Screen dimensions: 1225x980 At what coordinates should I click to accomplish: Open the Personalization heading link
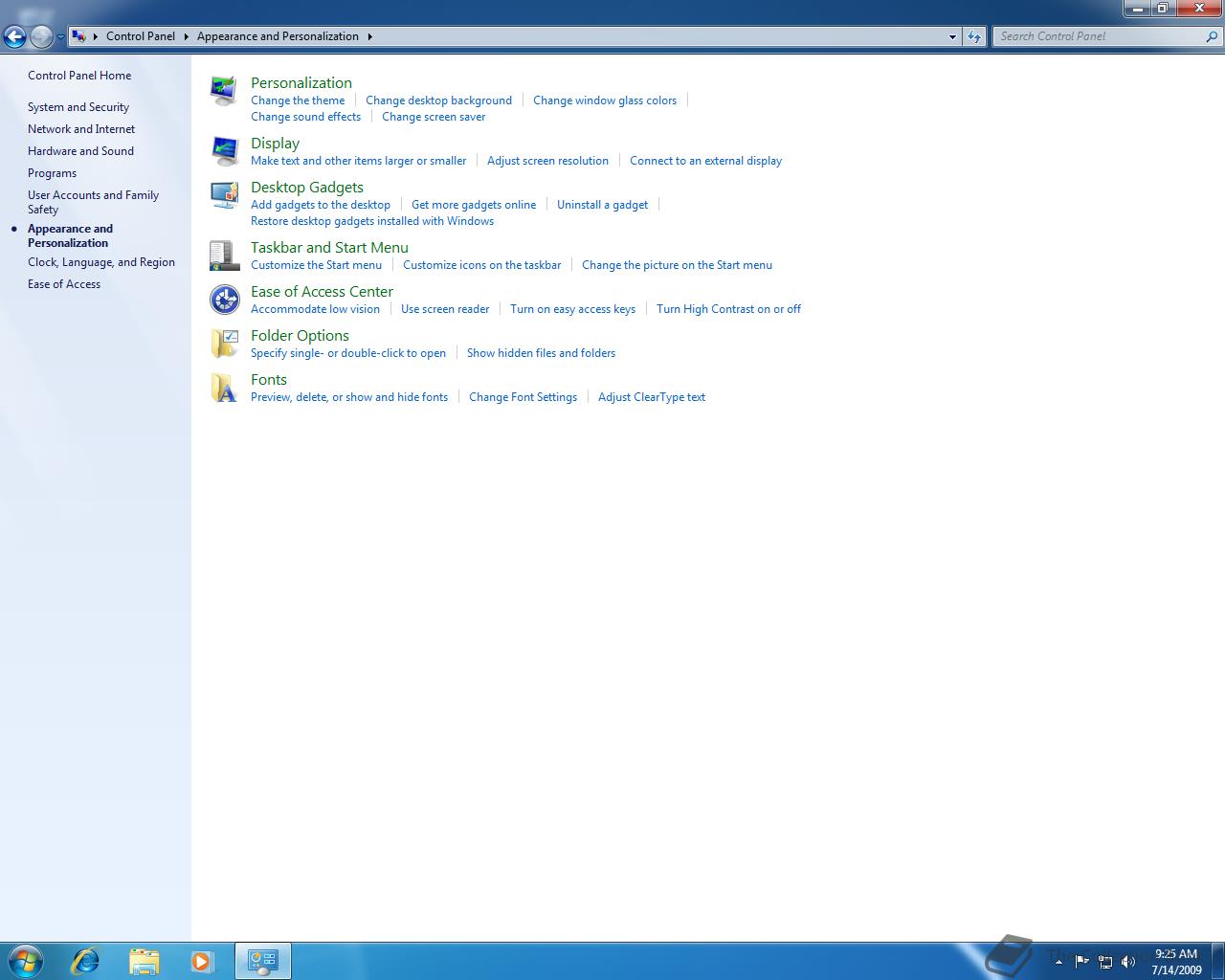tap(301, 83)
